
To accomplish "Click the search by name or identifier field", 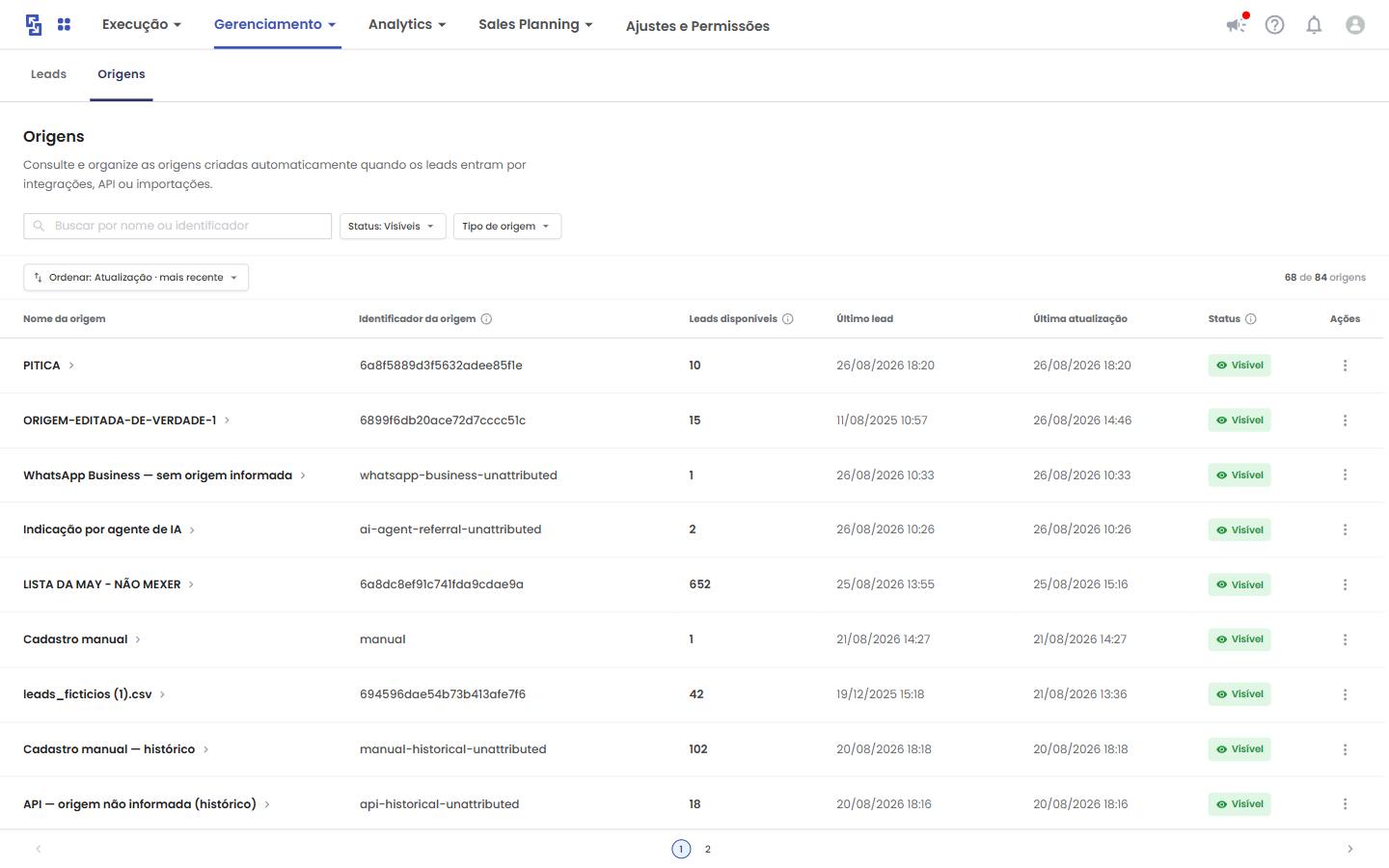I will pyautogui.click(x=177, y=226).
